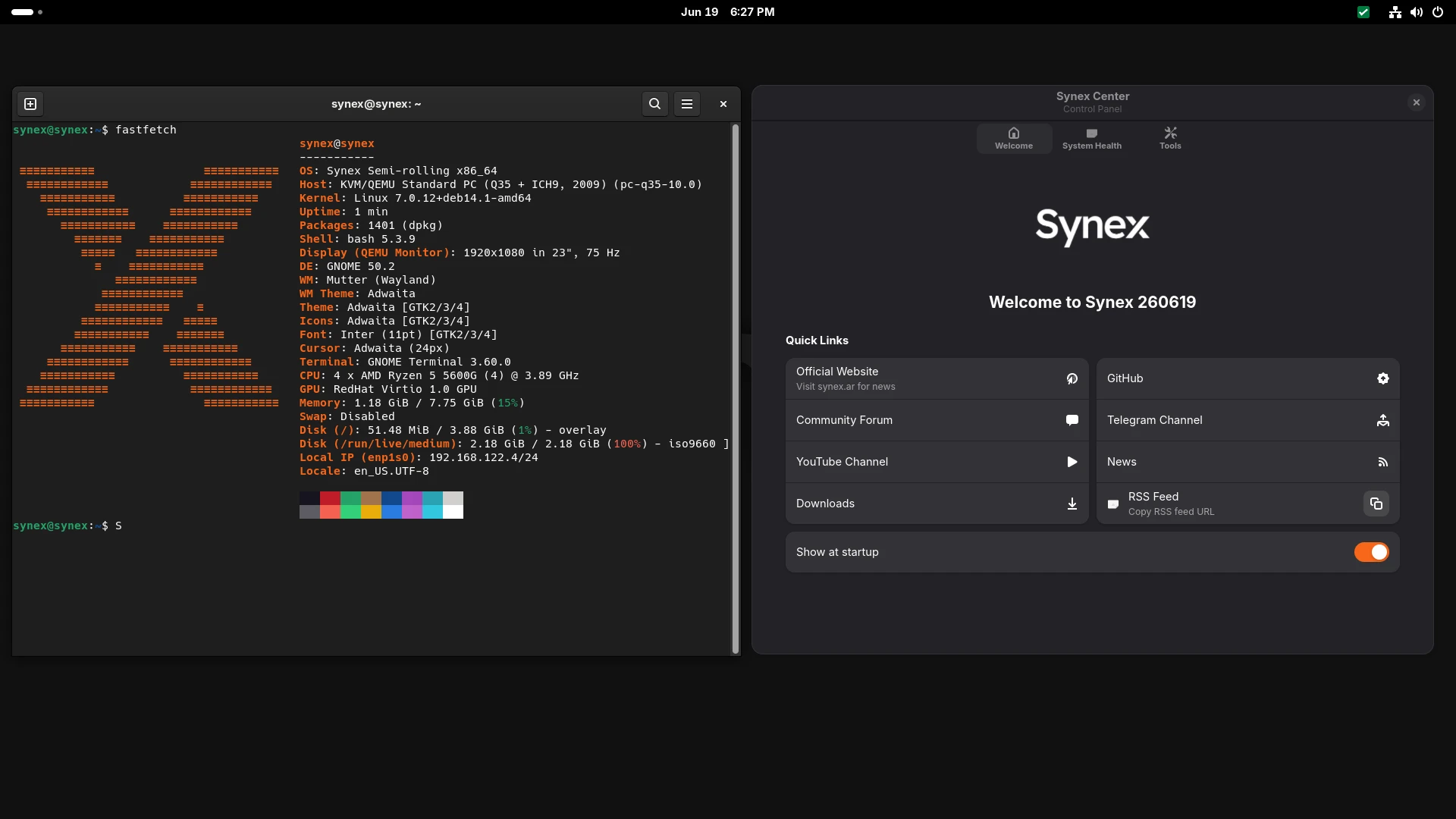1456x819 pixels.
Task: Click the white color block in fastfetch output
Action: pos(453,512)
